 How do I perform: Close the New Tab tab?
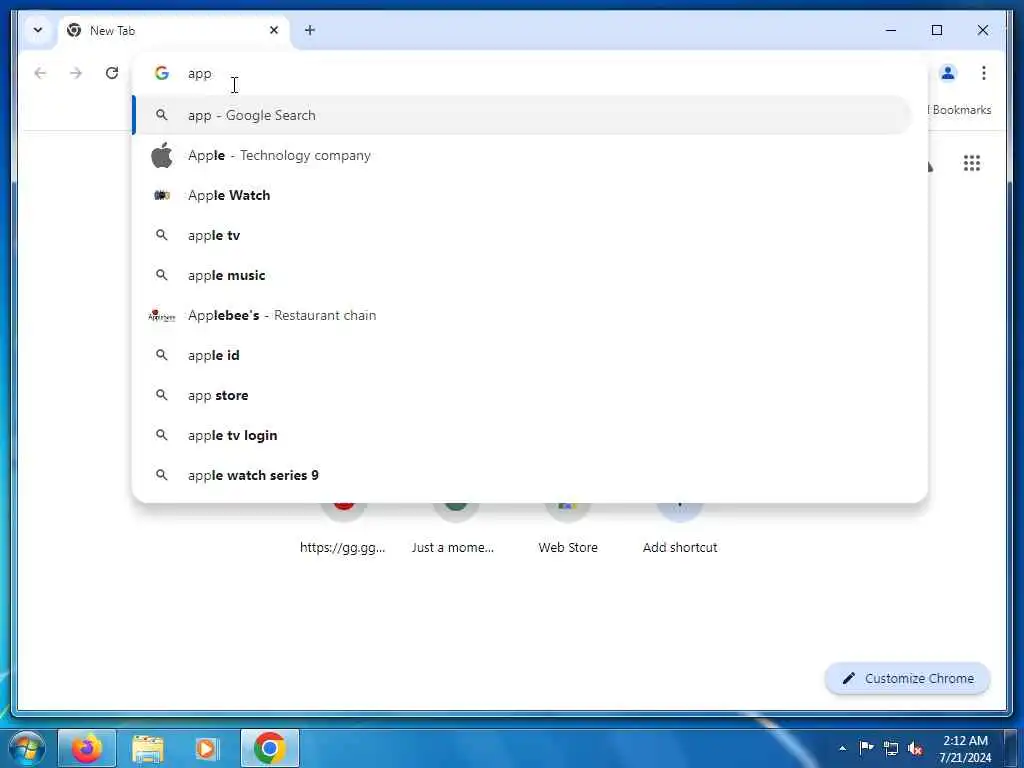[274, 30]
